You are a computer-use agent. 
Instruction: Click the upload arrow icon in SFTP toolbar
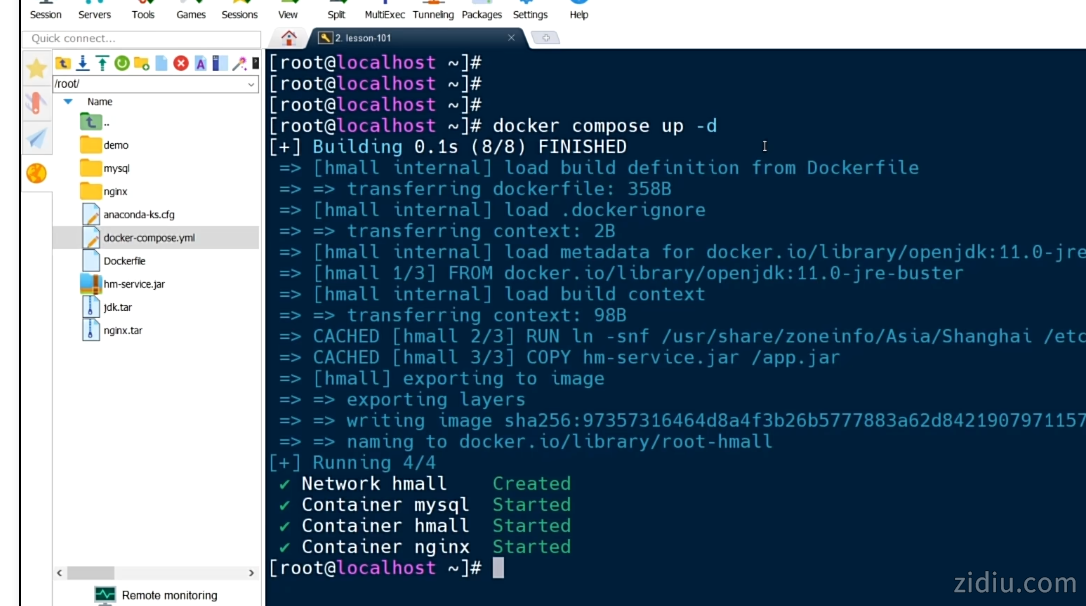tap(102, 63)
